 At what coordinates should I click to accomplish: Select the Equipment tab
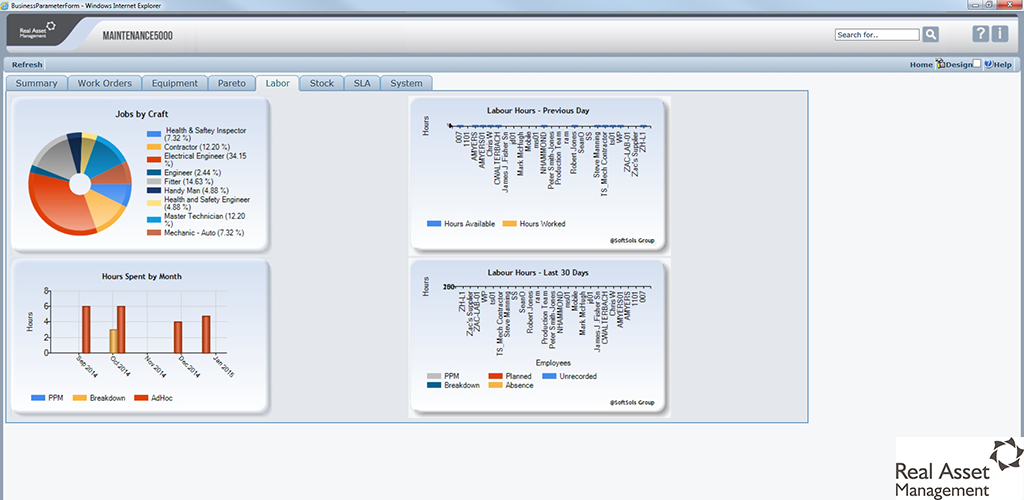[x=175, y=83]
